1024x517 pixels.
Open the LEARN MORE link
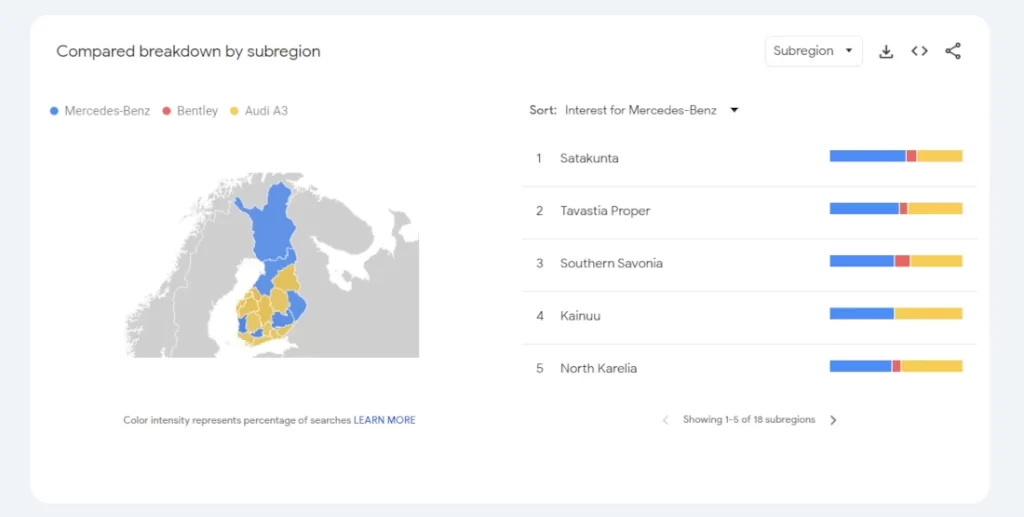point(384,421)
